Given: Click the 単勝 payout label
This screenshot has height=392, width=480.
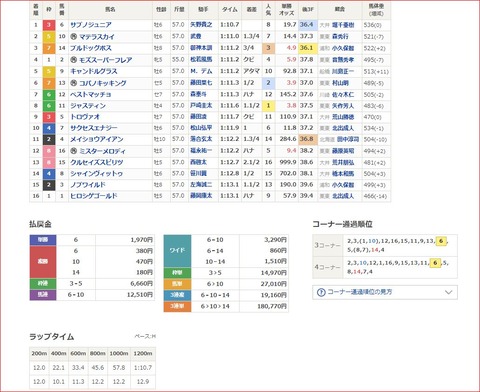Looking at the screenshot, I should click(43, 240).
